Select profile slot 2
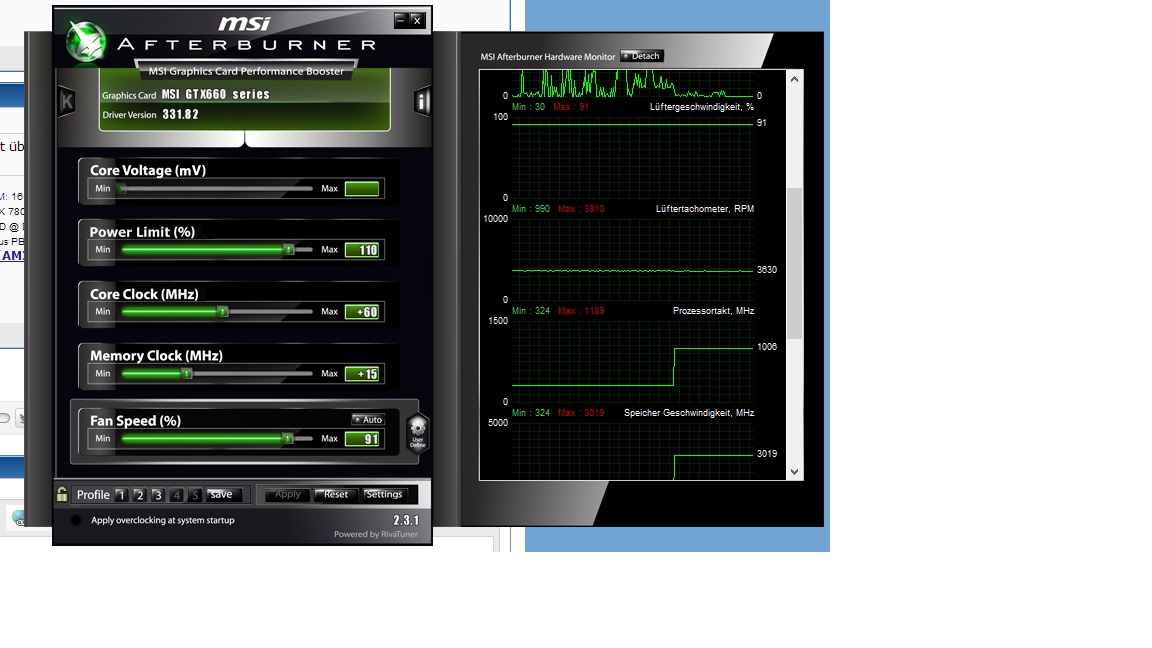Screen dimensions: 1152x648 click(140, 495)
